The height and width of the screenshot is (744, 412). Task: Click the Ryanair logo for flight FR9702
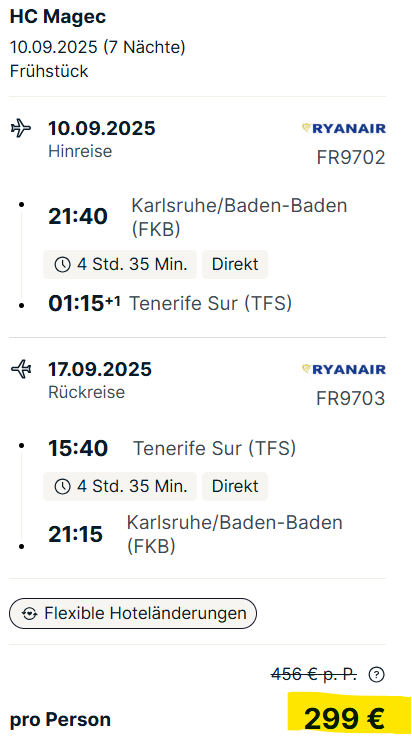344,129
